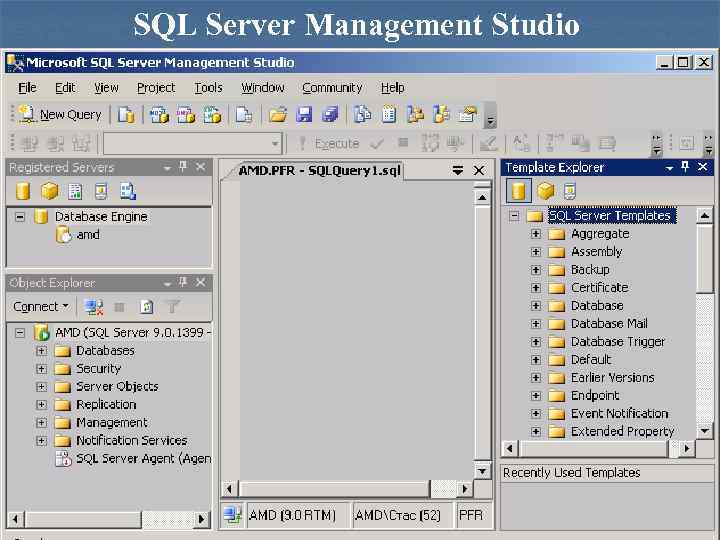Click the Analysis Services XMLA Query icon
The height and width of the screenshot is (540, 720).
212,115
